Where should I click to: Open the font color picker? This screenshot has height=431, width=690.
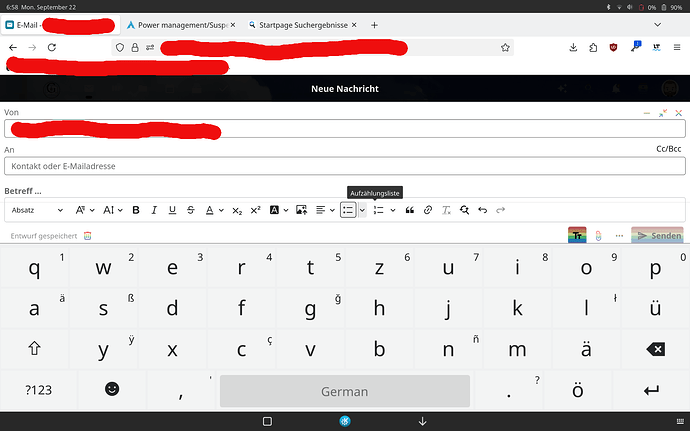[213, 210]
